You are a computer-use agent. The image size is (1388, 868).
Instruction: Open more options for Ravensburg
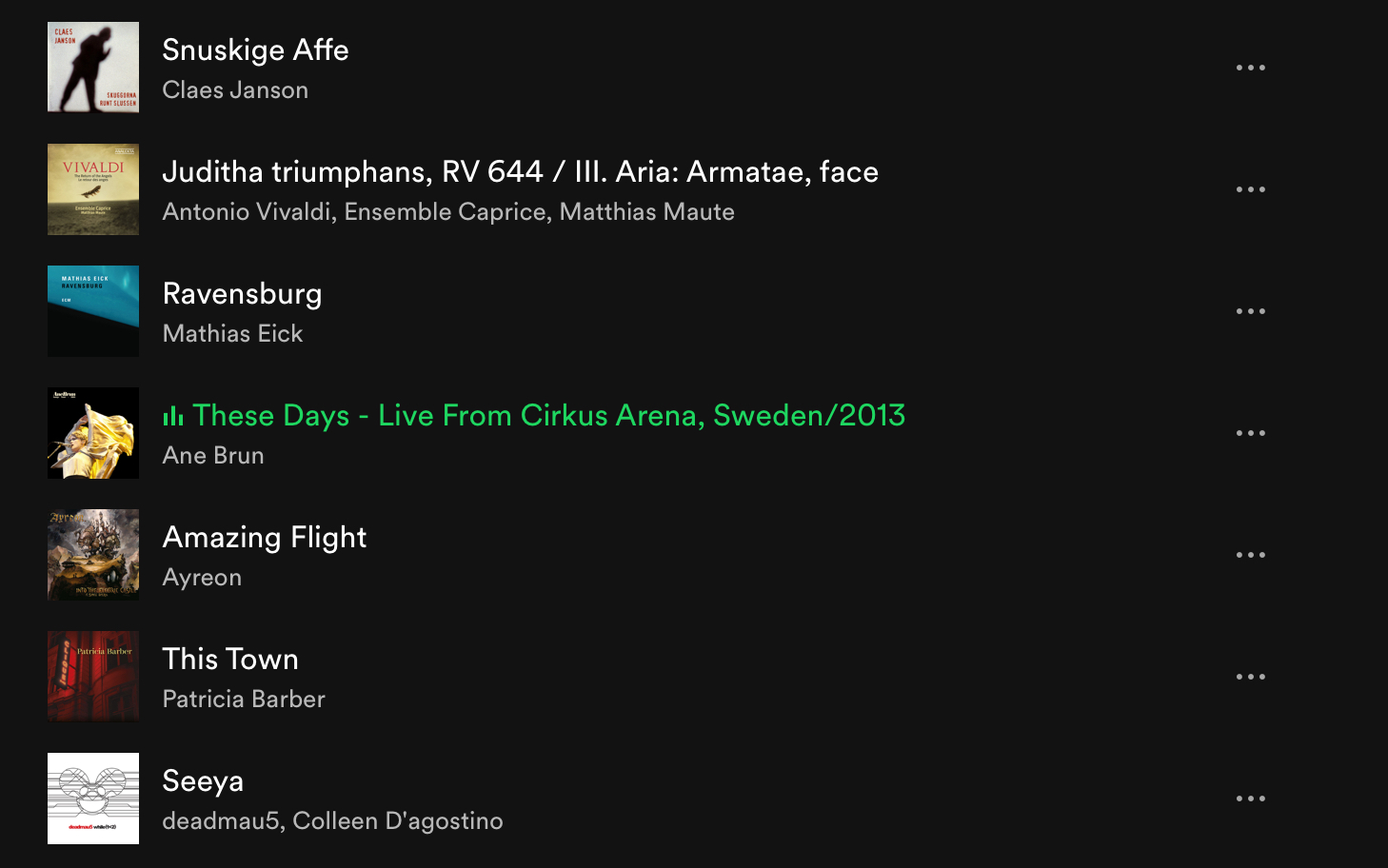1250,311
